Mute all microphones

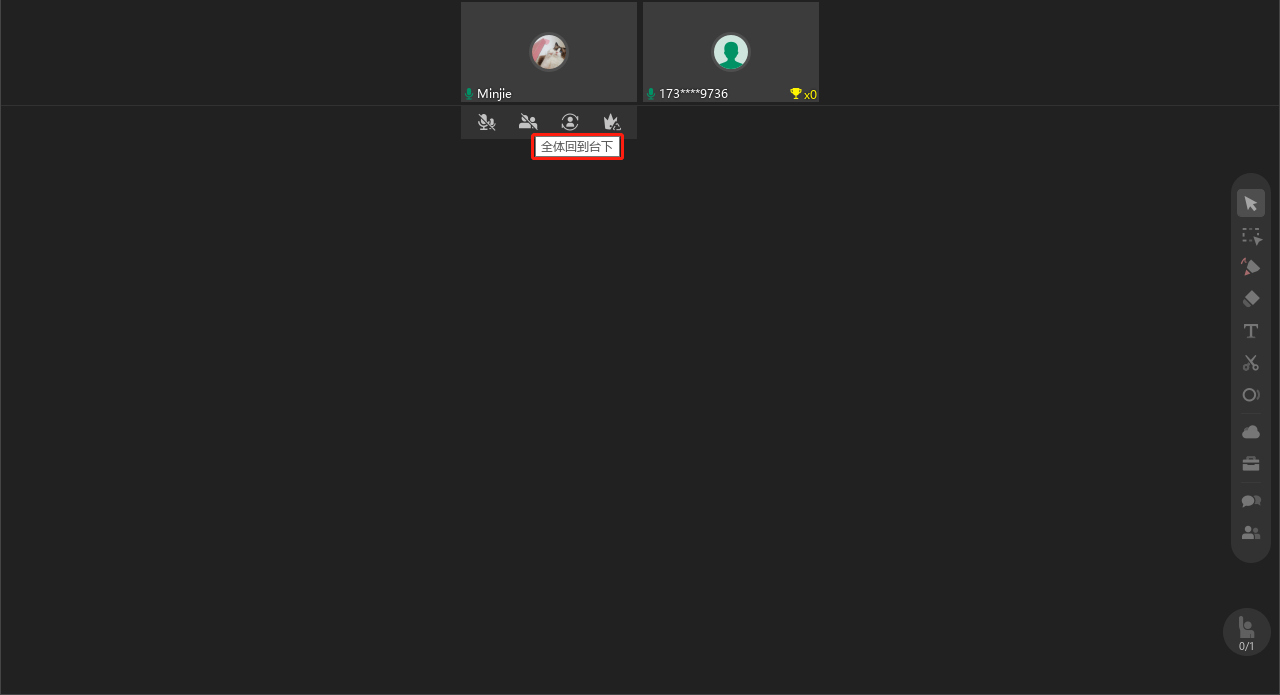486,122
